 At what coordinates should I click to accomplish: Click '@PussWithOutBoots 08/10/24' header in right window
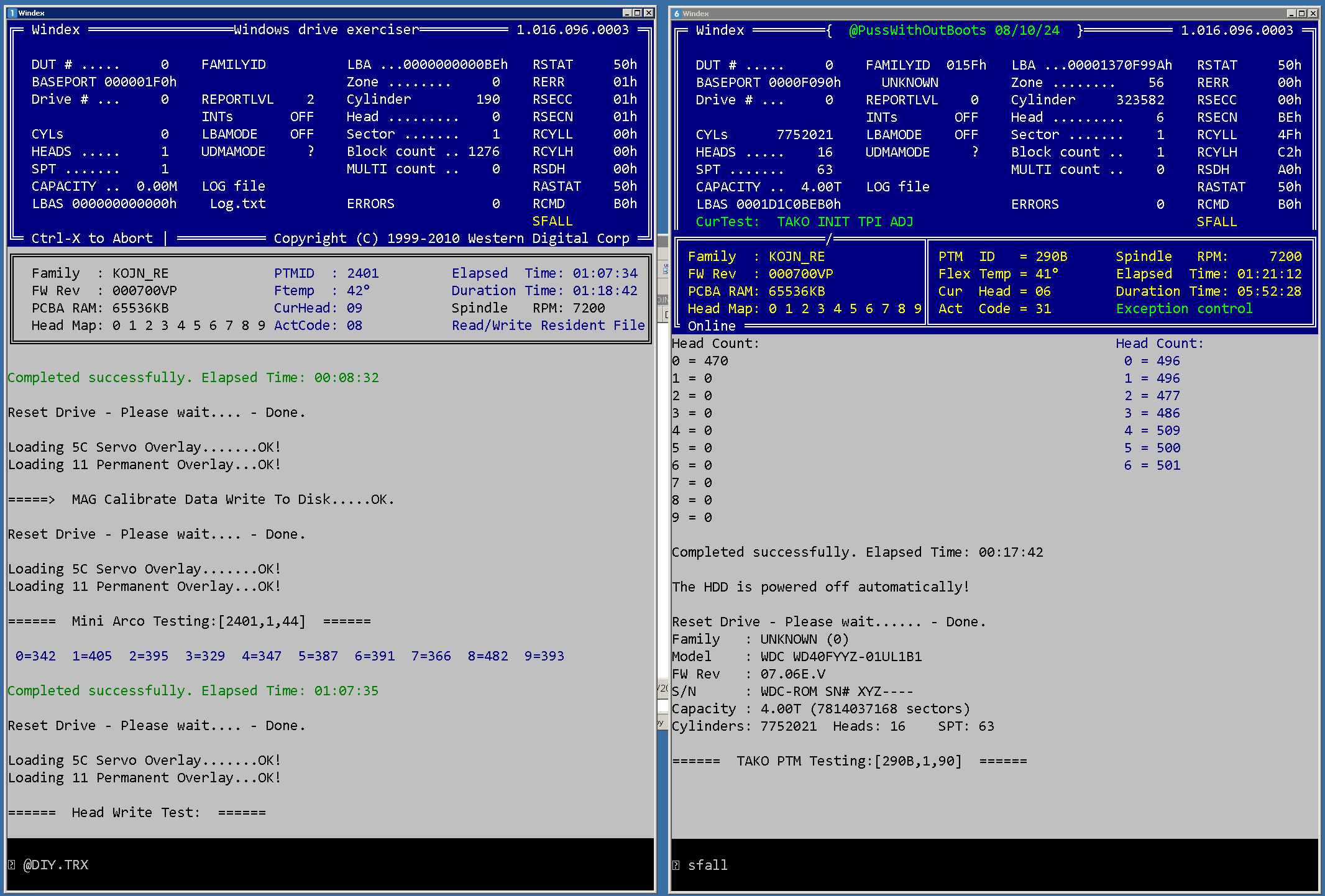[x=954, y=30]
